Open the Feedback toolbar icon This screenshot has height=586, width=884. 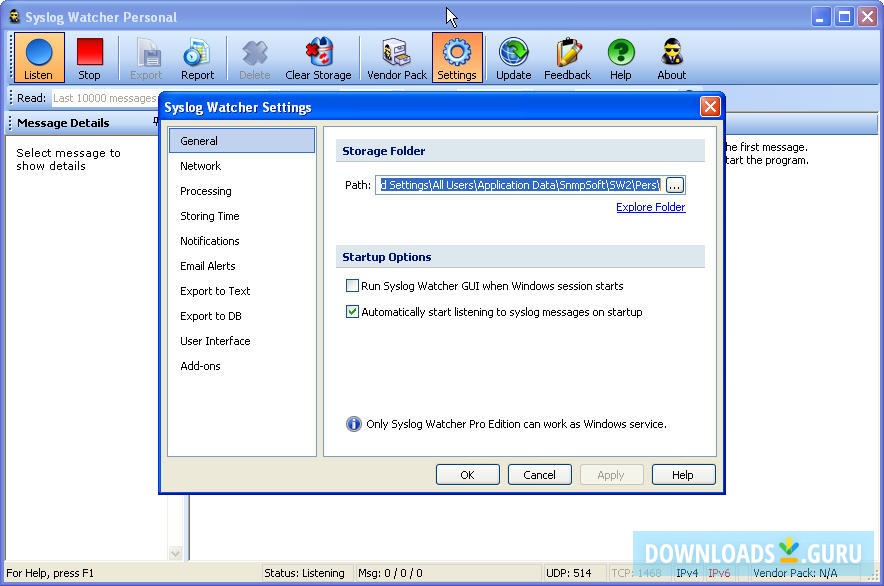coord(567,57)
